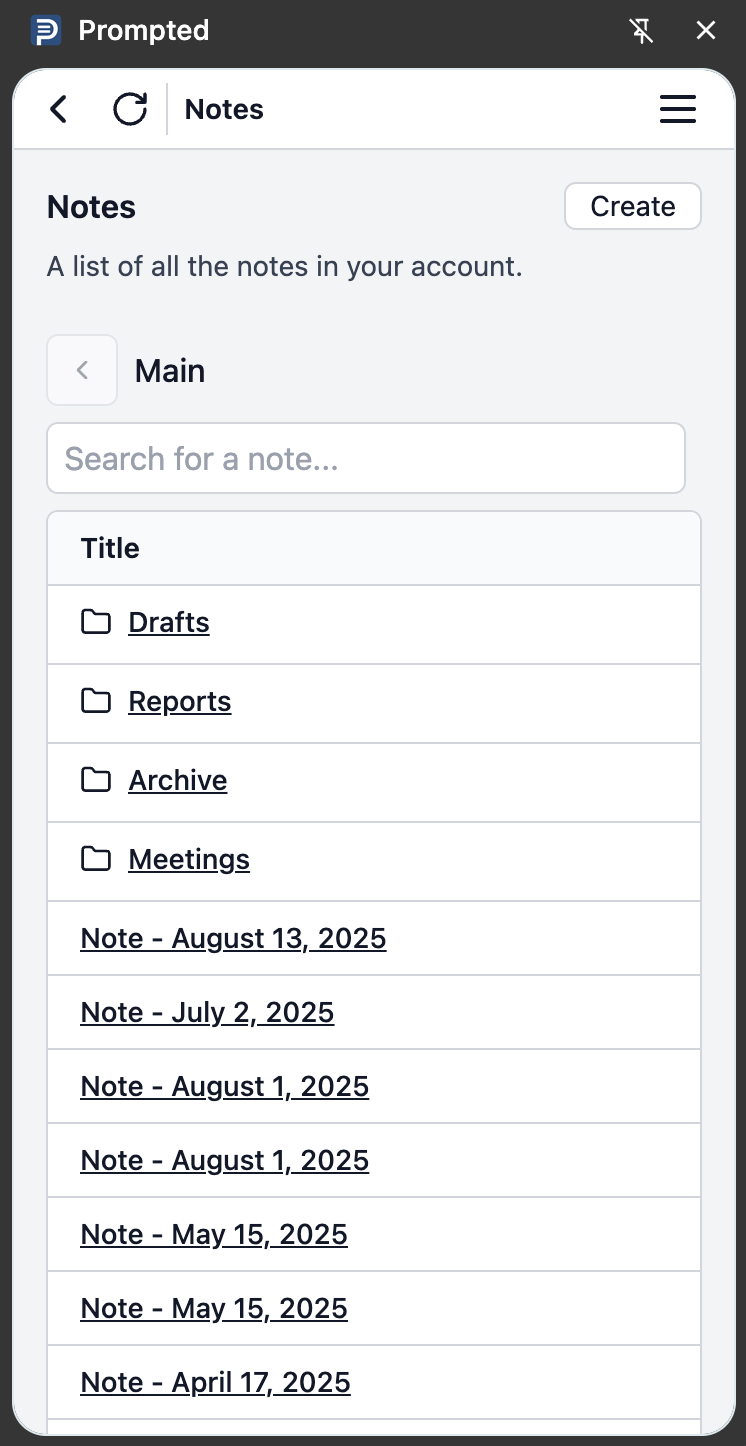Create a new note
This screenshot has width=746, height=1446.
pyautogui.click(x=632, y=206)
